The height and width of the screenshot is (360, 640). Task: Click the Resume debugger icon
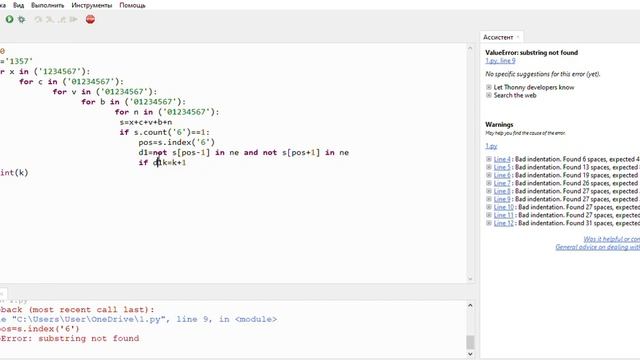[73, 19]
